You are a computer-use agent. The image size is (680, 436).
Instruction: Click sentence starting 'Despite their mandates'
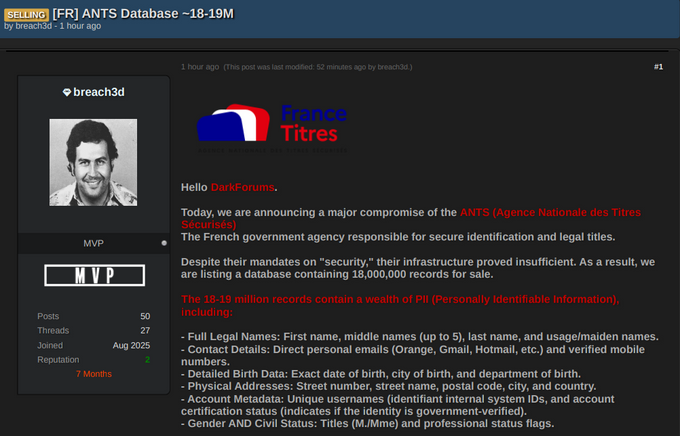[x=418, y=268]
